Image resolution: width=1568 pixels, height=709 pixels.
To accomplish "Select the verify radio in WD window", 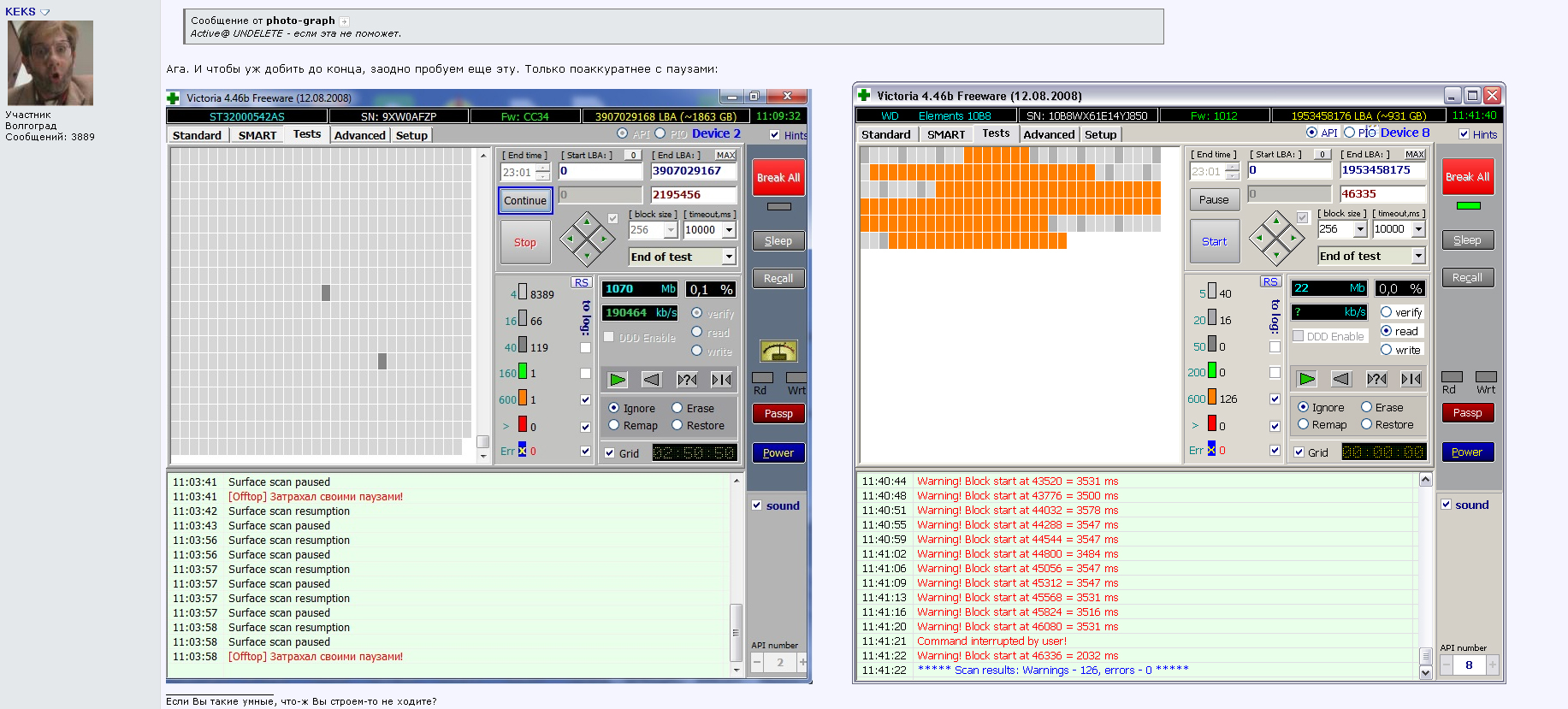I will [x=1386, y=312].
